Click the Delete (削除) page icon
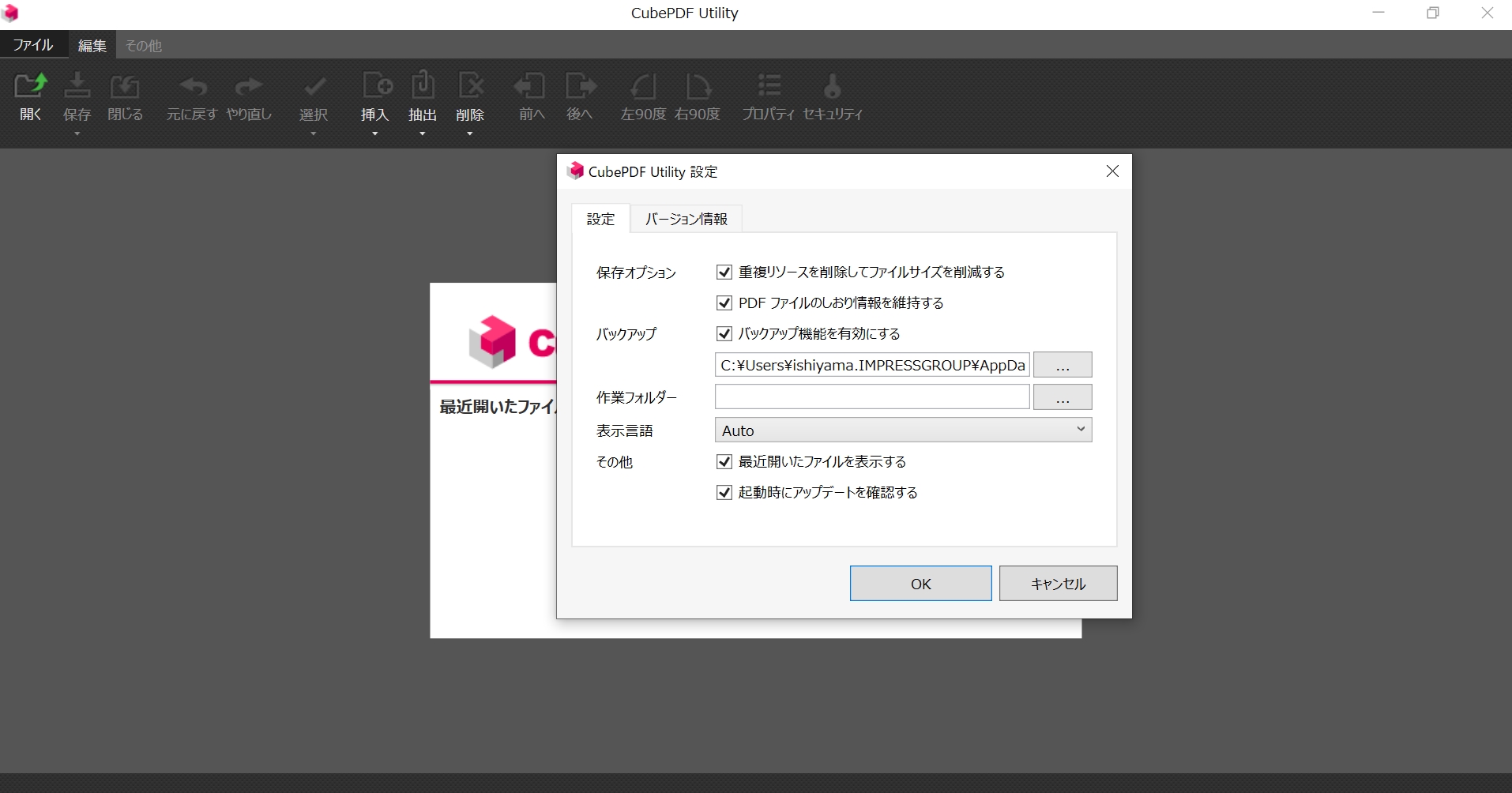The width and height of the screenshot is (1512, 793). [470, 85]
